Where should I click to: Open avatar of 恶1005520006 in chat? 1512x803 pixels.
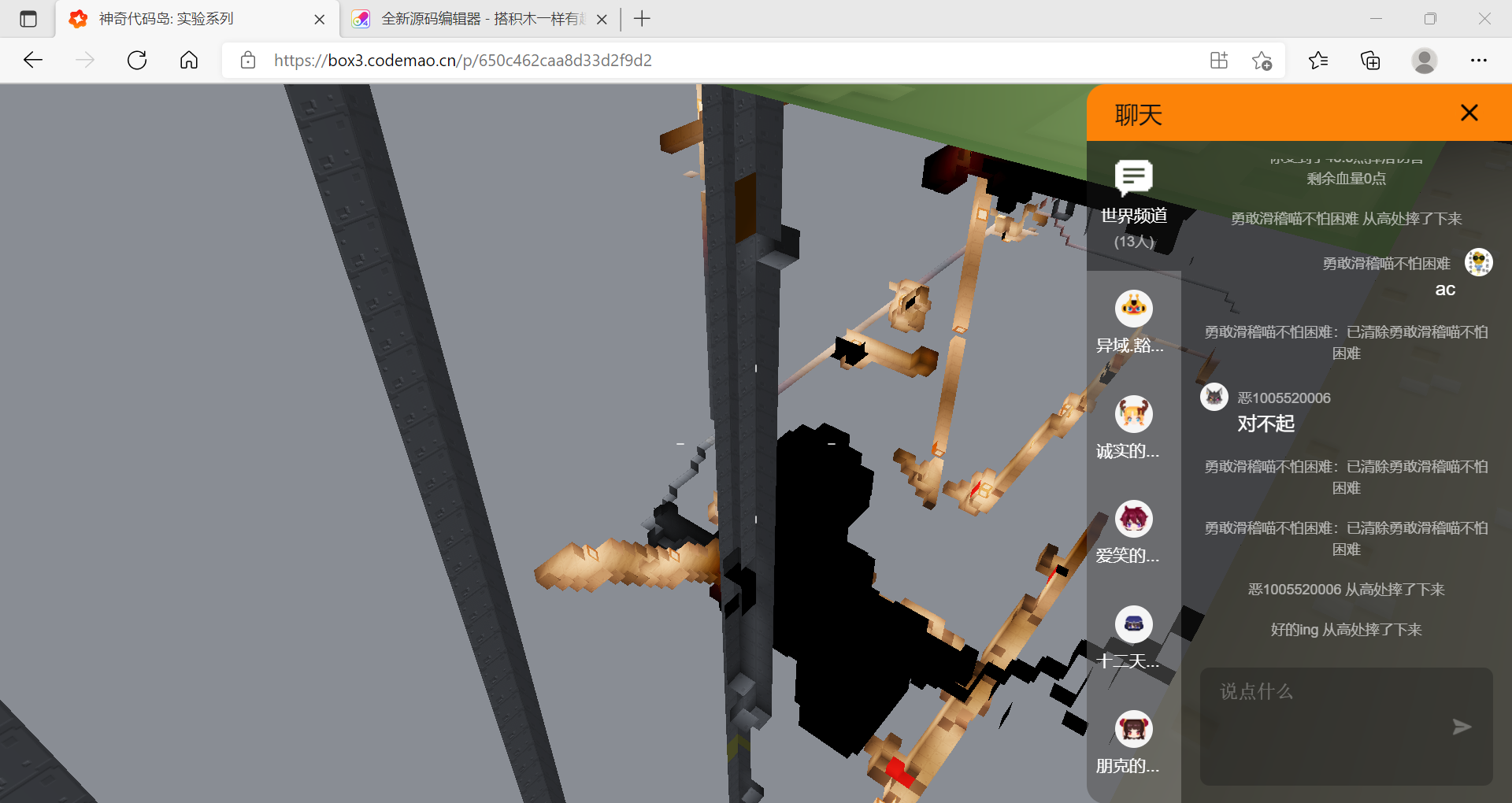pyautogui.click(x=1214, y=397)
